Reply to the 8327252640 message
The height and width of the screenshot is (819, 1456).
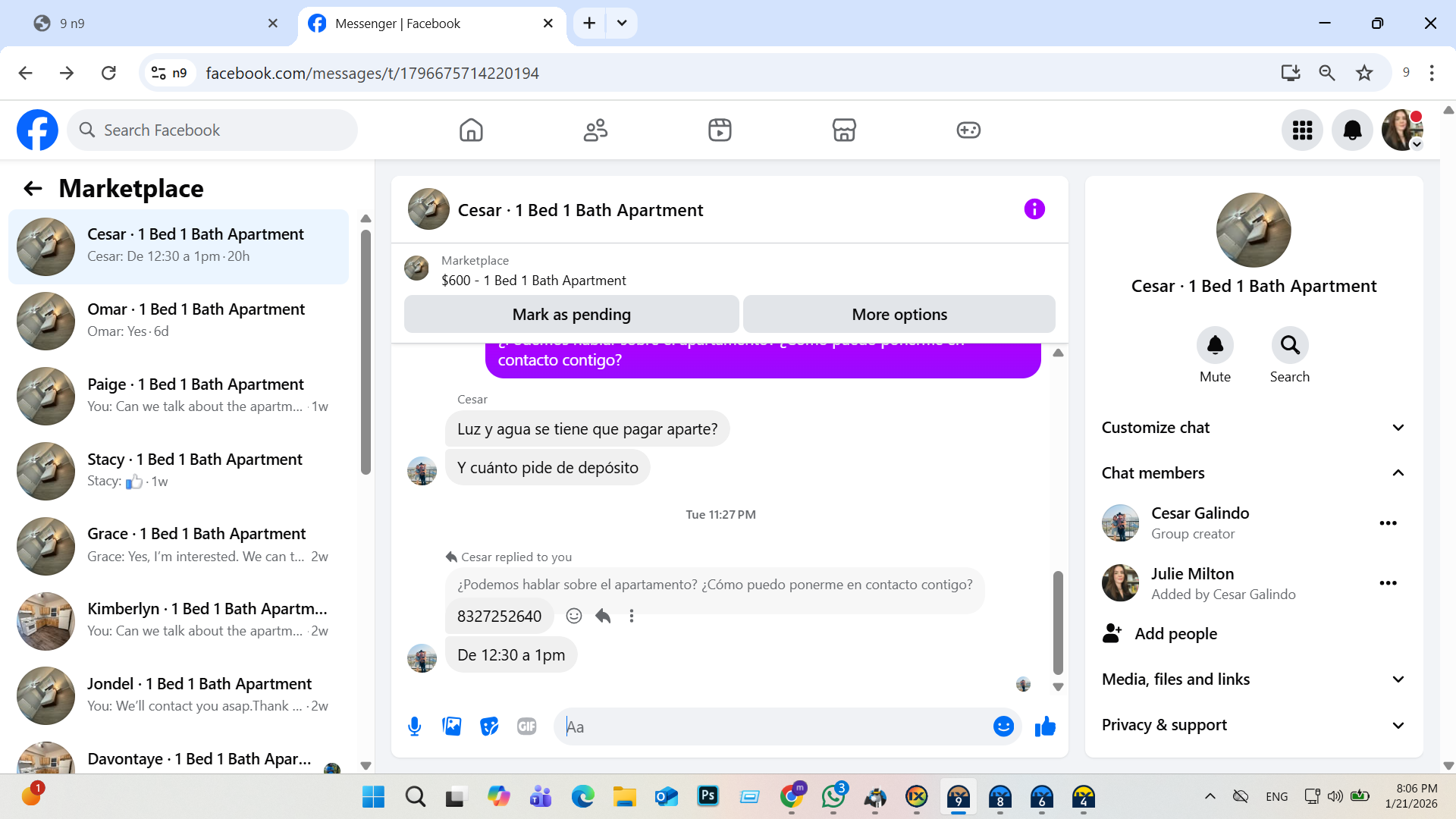pyautogui.click(x=603, y=616)
